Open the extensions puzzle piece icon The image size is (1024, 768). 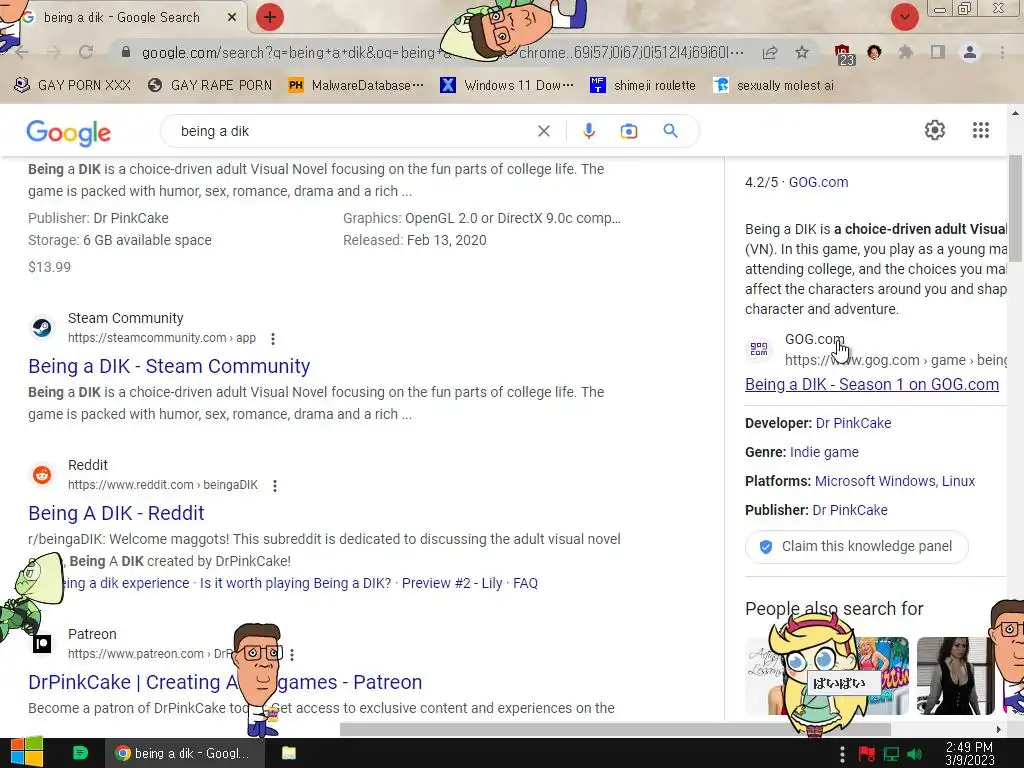tap(906, 52)
